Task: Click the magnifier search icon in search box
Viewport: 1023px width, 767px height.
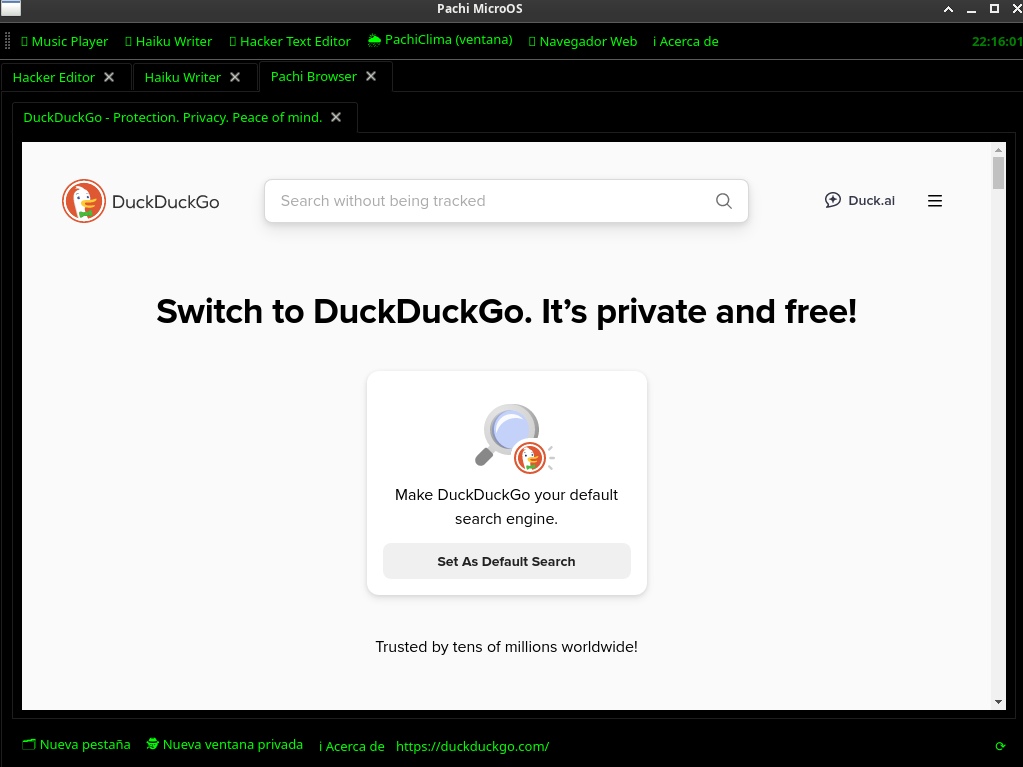Action: 724,201
